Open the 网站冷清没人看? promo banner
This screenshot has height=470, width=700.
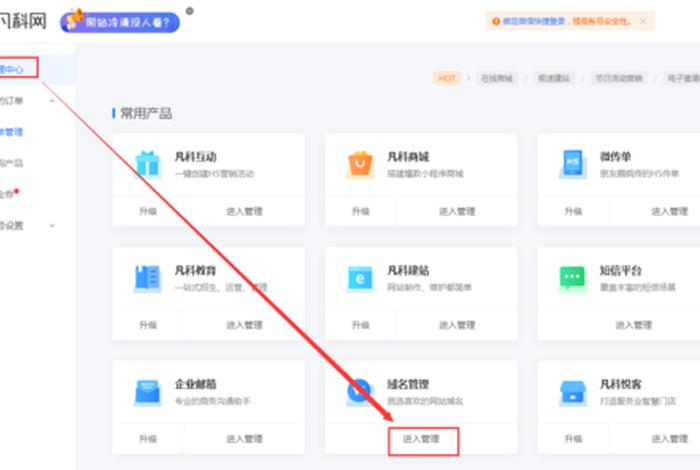[x=120, y=22]
